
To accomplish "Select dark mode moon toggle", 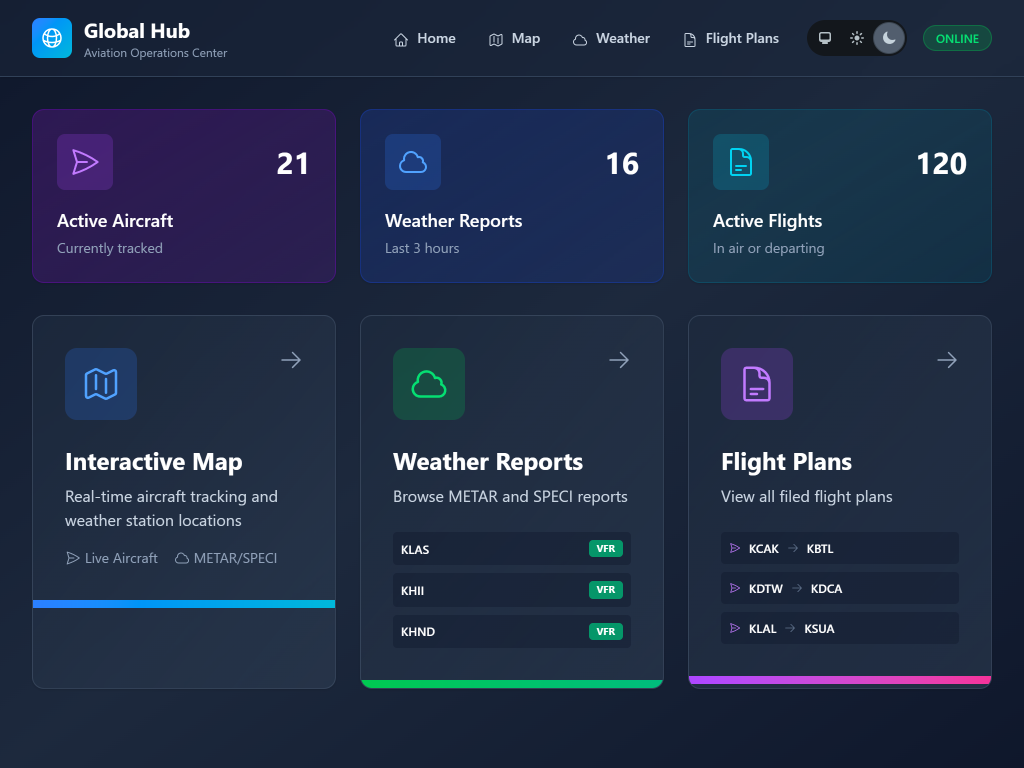I will point(889,38).
